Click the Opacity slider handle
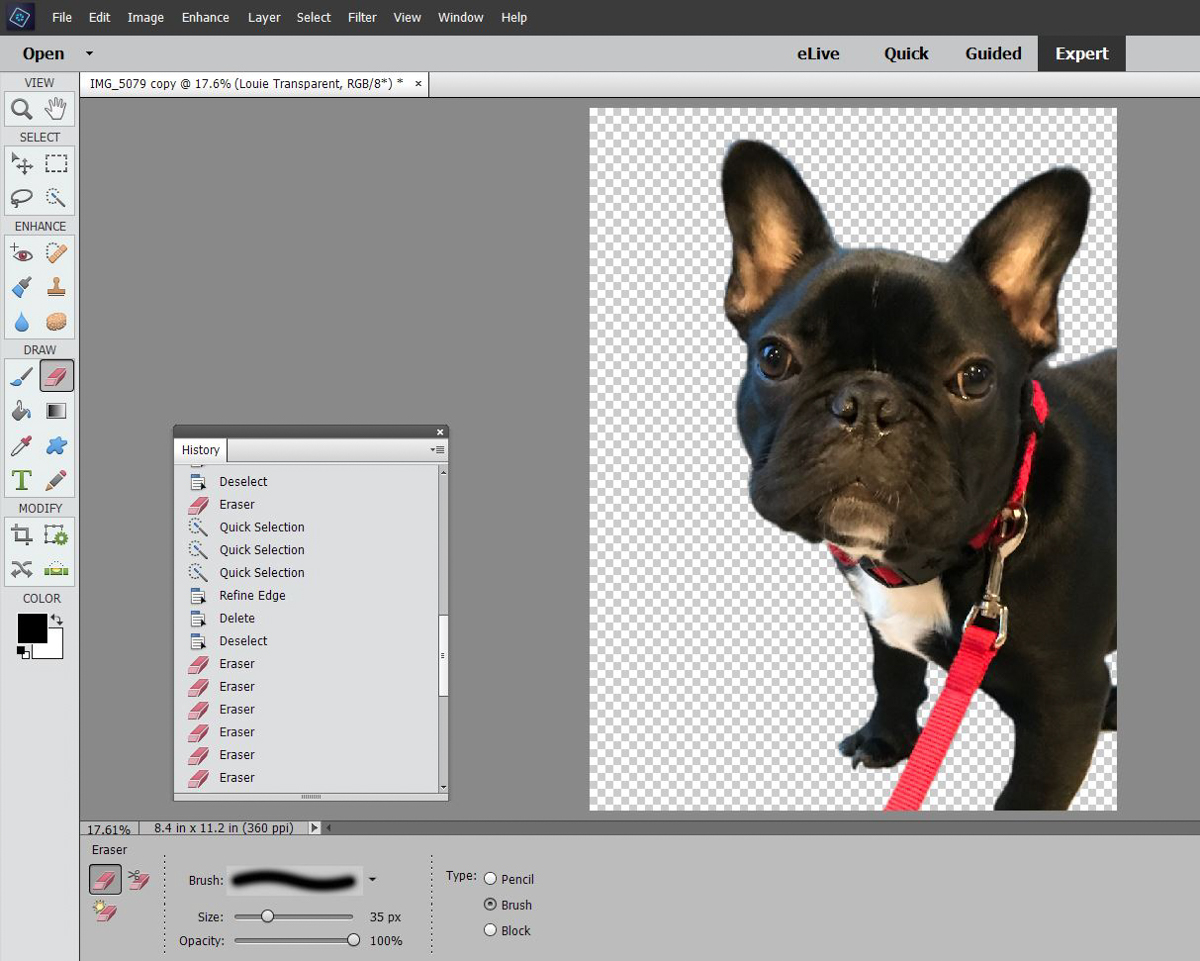 pos(353,941)
